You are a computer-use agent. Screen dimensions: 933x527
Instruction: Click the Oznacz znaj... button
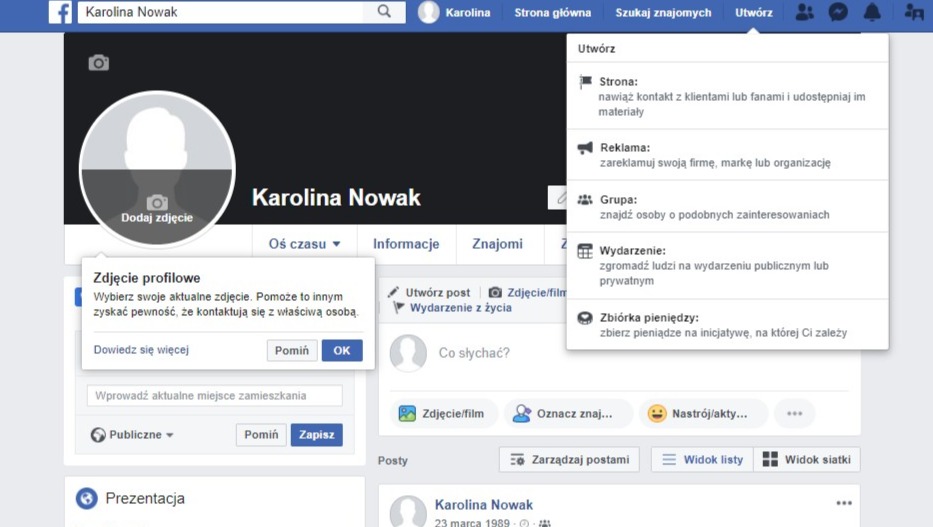click(568, 413)
